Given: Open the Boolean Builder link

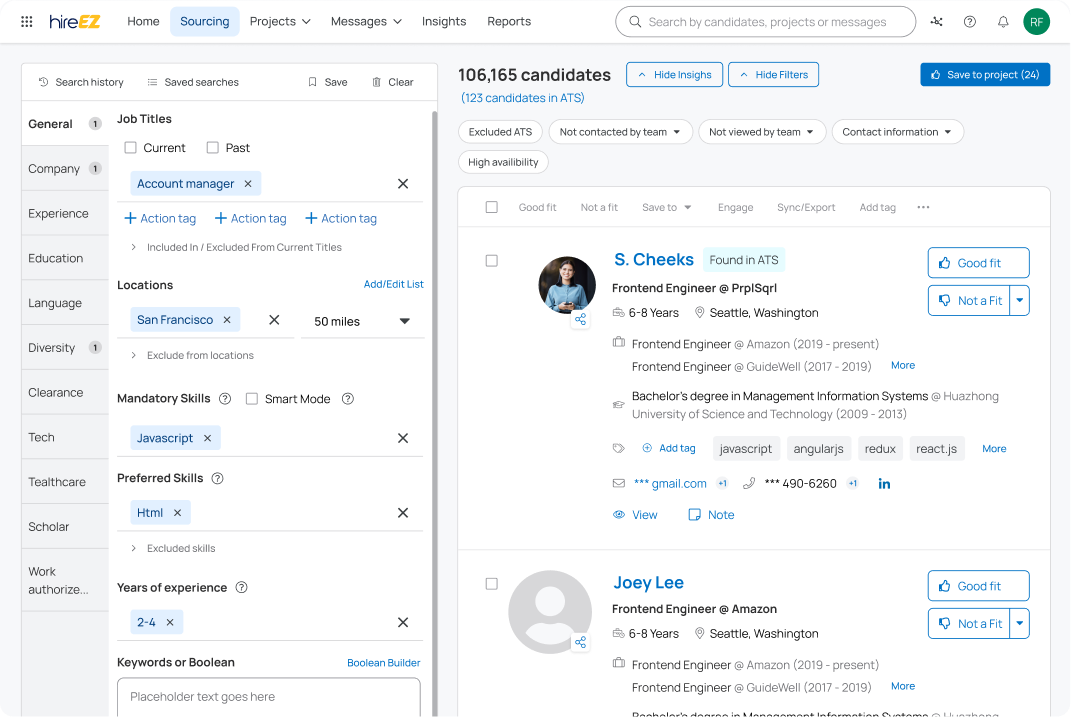Looking at the screenshot, I should (x=383, y=663).
